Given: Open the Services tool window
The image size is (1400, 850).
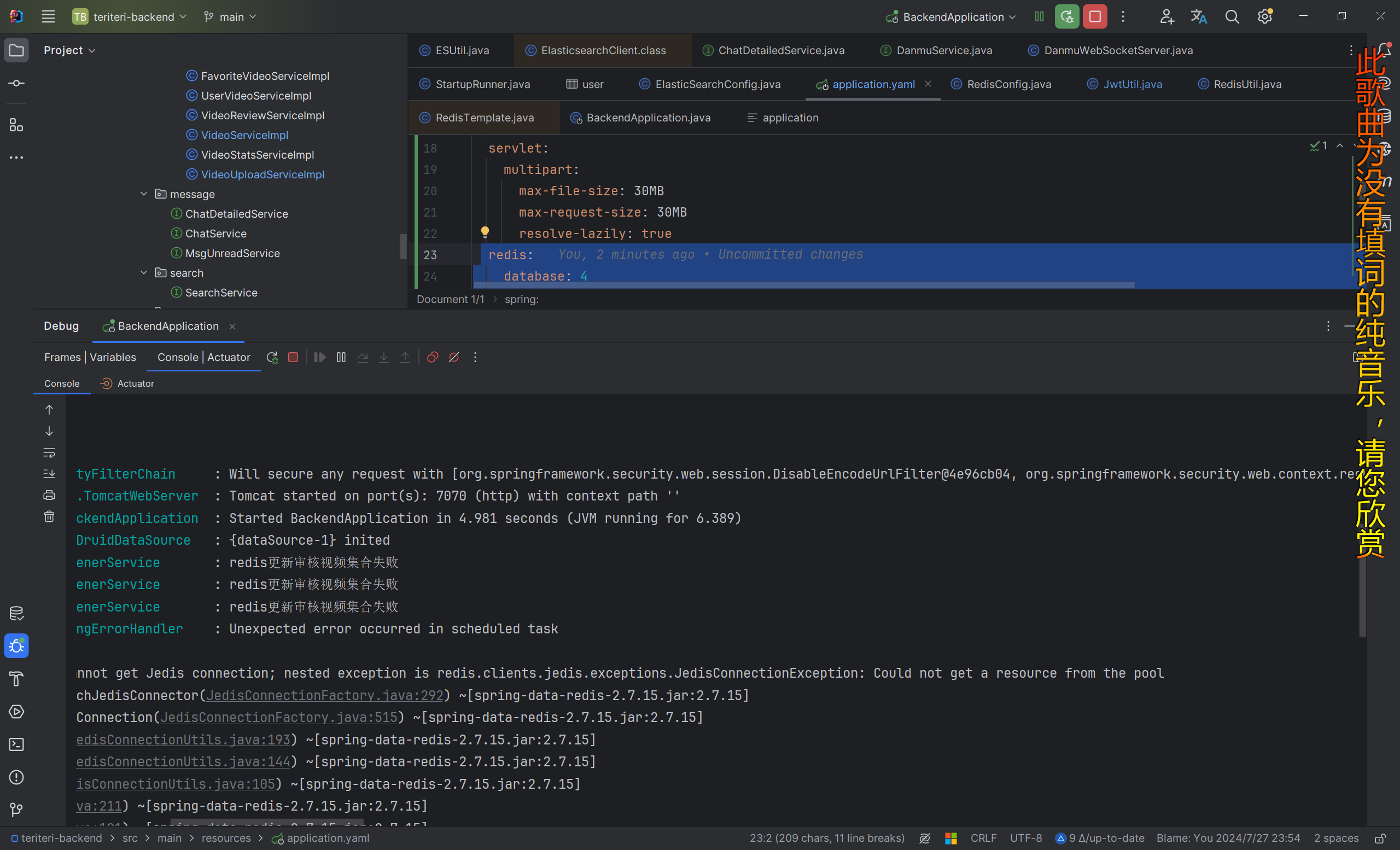Looking at the screenshot, I should point(16,712).
